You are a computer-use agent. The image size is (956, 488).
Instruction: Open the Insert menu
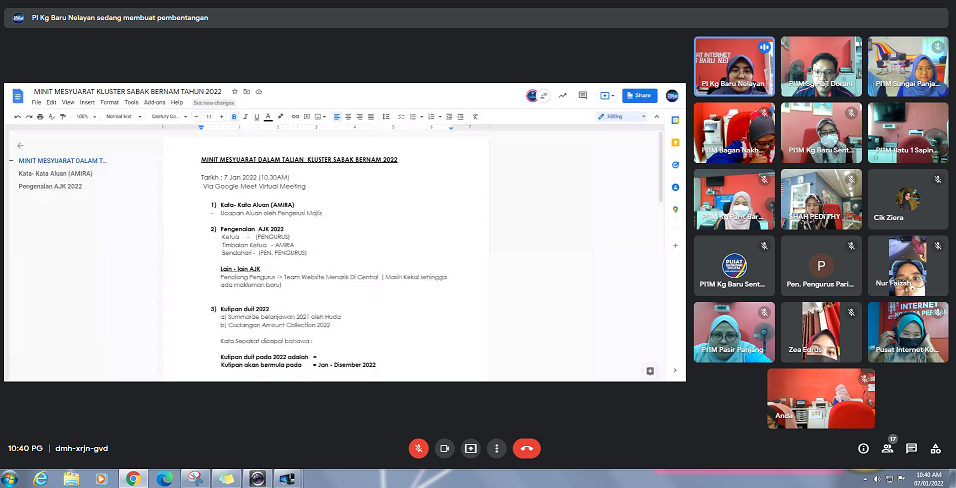pyautogui.click(x=89, y=102)
